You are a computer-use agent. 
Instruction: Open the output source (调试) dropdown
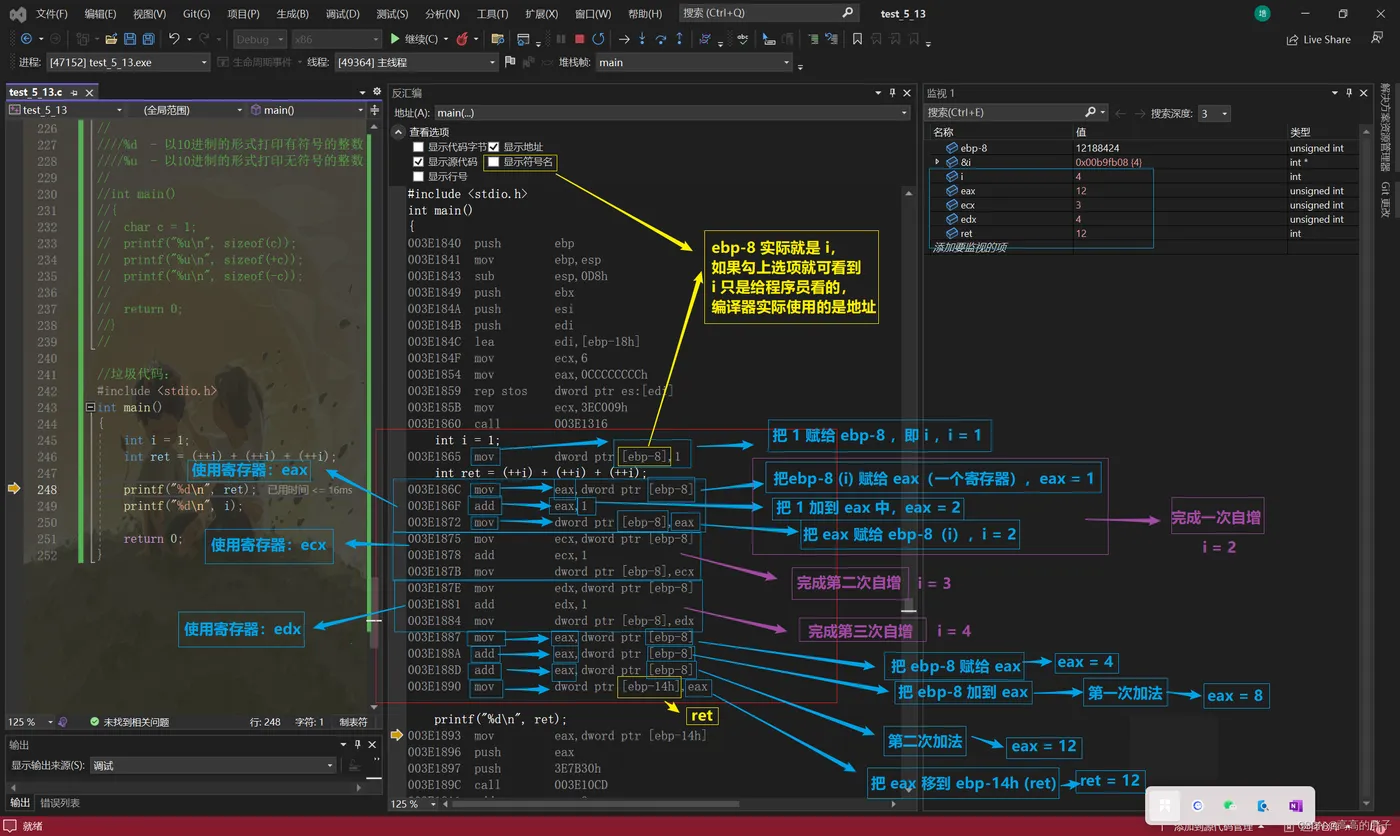click(x=330, y=765)
